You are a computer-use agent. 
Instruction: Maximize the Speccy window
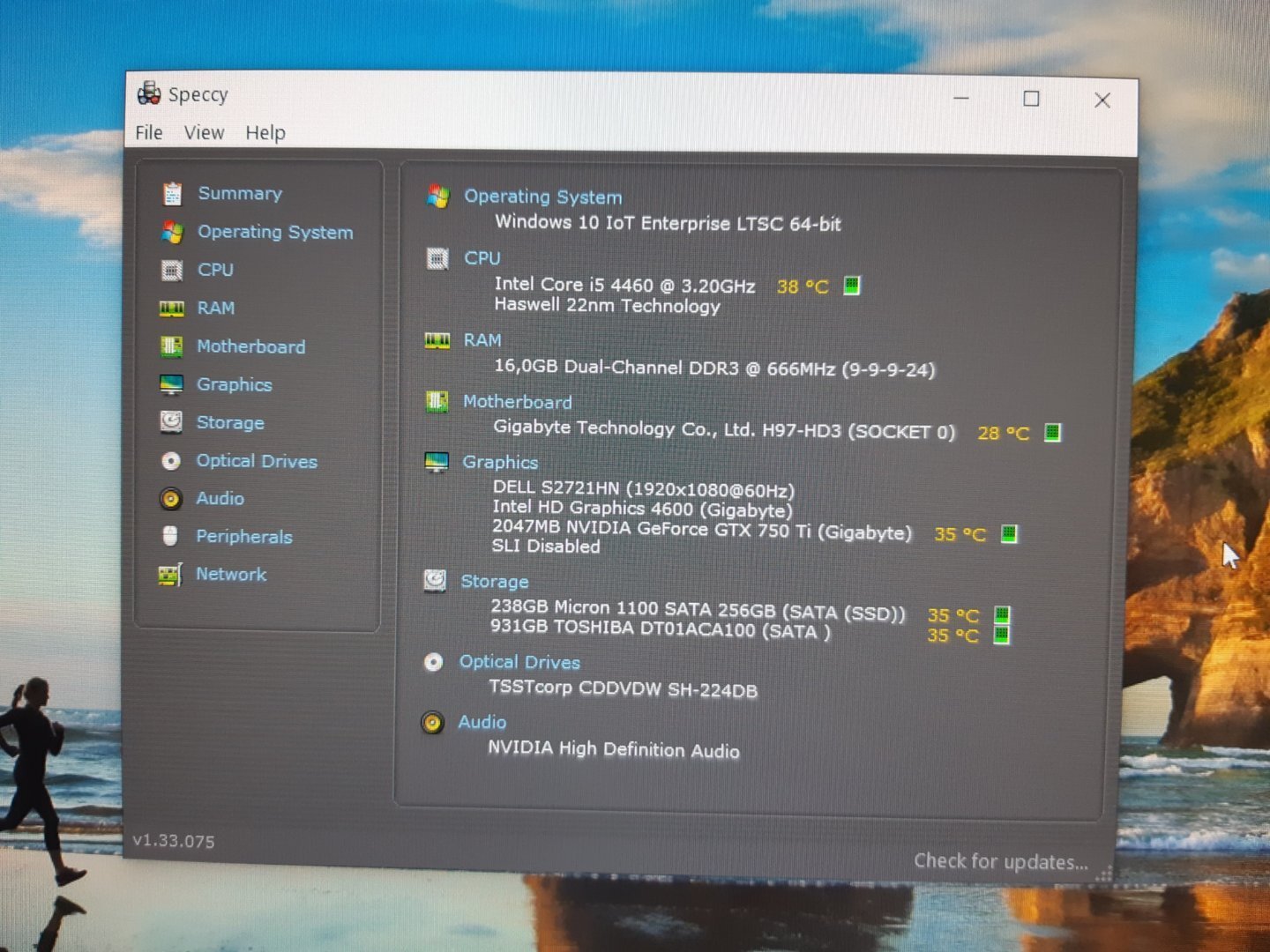(1031, 99)
